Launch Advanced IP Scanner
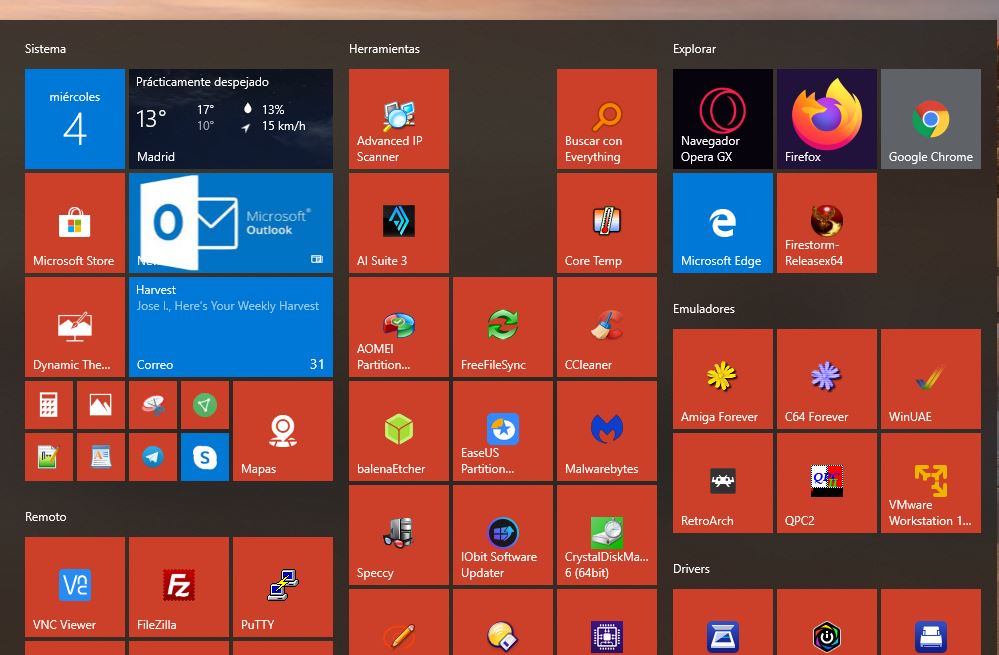The image size is (999, 655). click(399, 119)
